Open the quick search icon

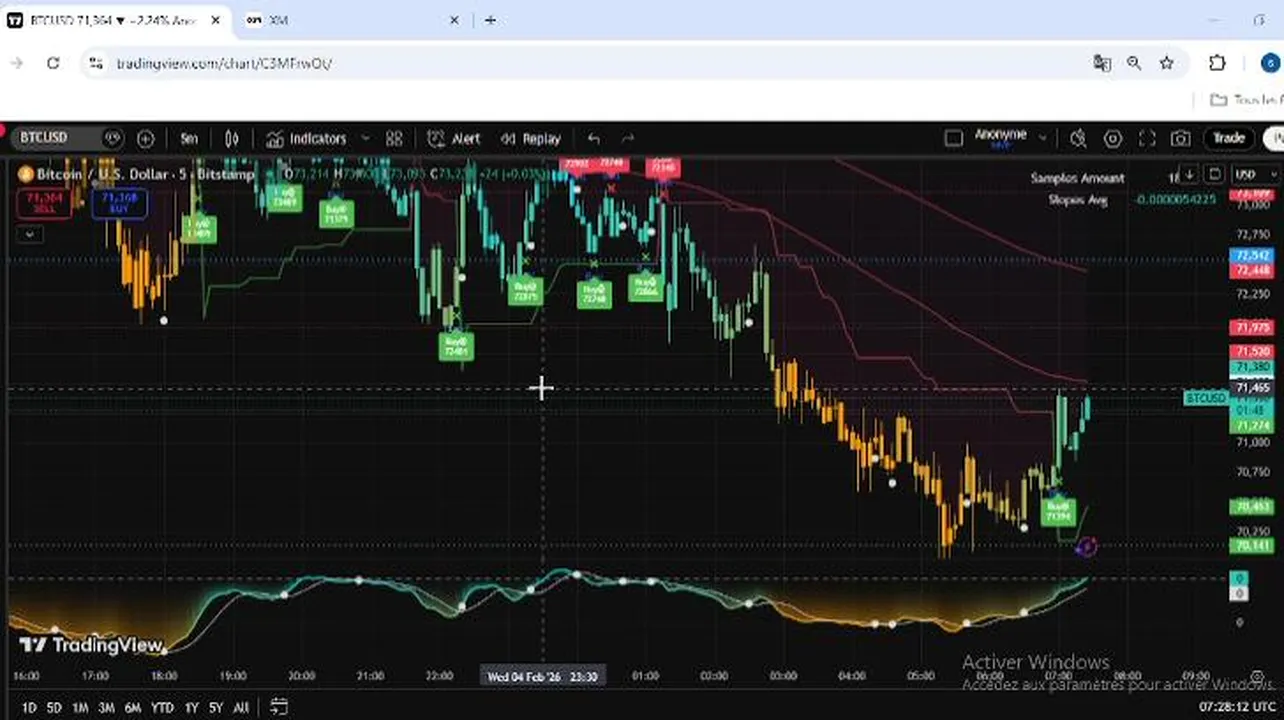click(1078, 139)
